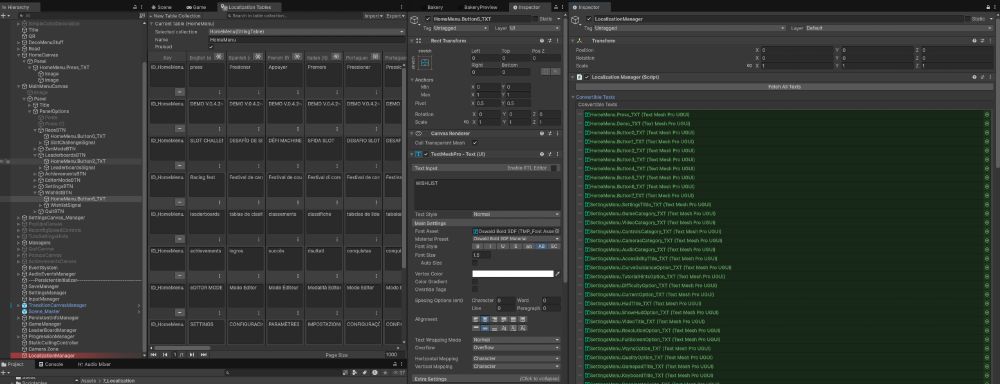The image size is (1000, 384).
Task: Click the white Vertex Color swatch
Action: click(513, 274)
